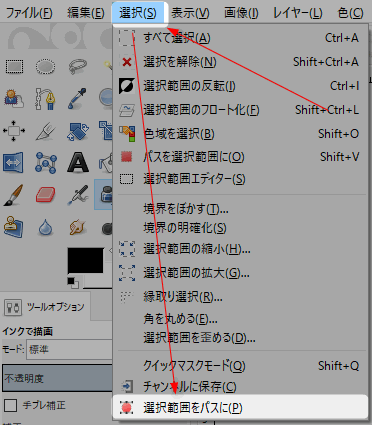Select the Paintbrush tool

pyautogui.click(x=14, y=195)
